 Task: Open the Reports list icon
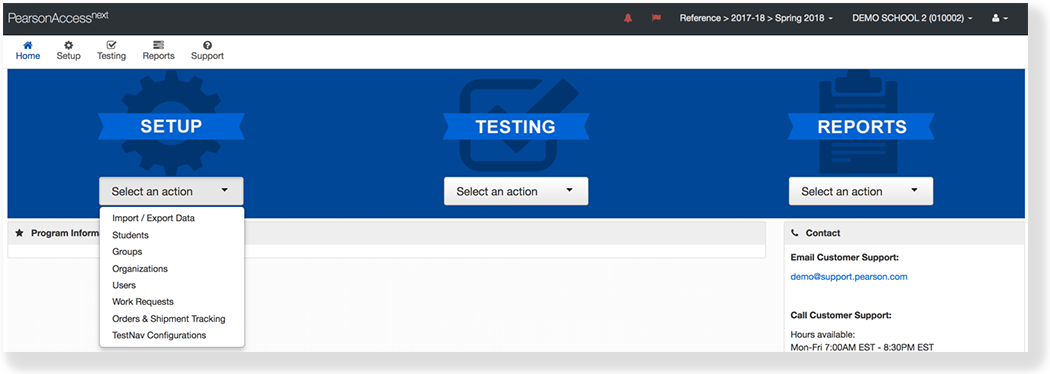point(158,45)
